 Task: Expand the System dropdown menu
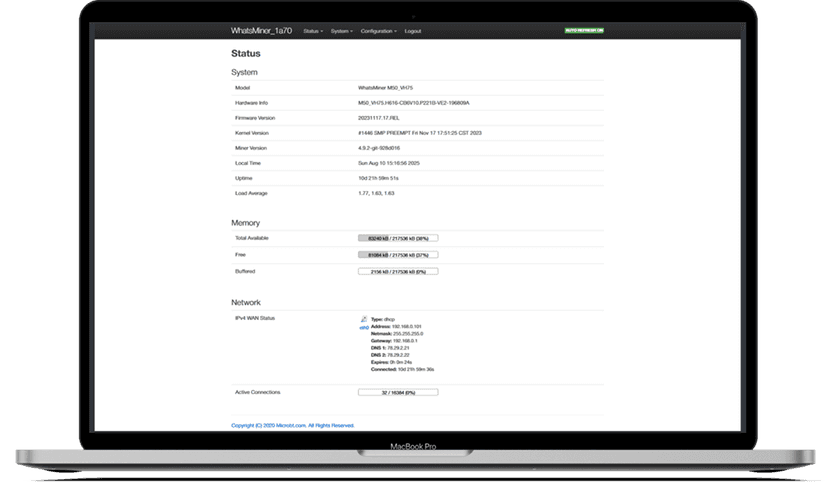[x=341, y=31]
